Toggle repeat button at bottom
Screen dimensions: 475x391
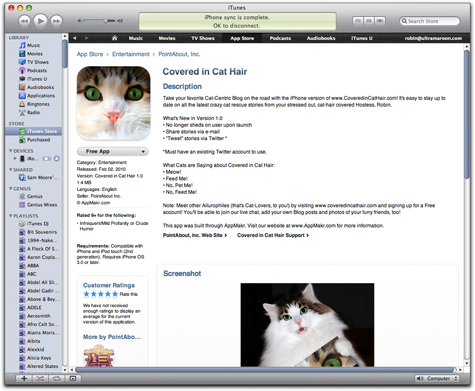tap(56, 378)
